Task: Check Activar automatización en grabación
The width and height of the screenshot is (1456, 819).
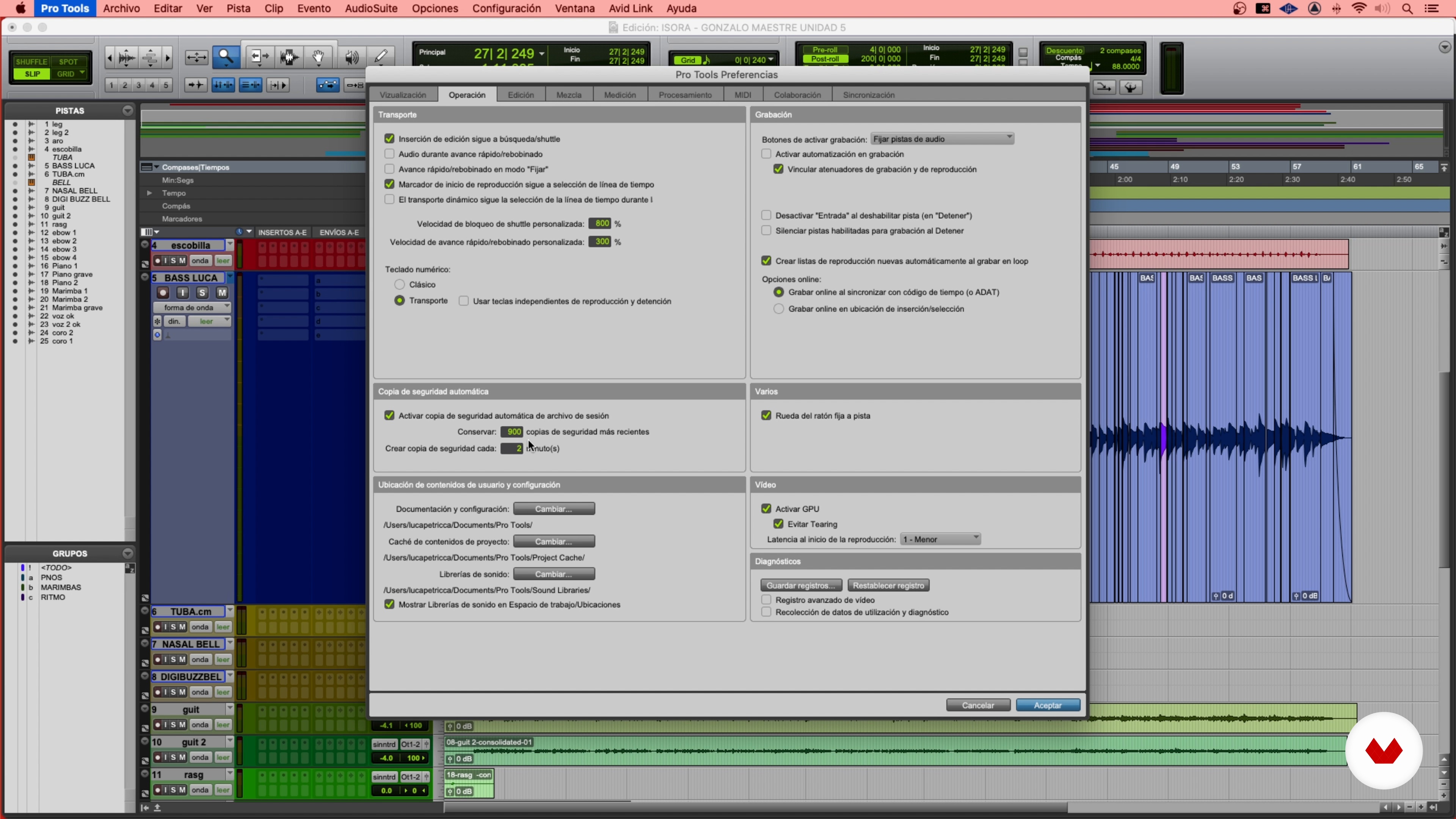Action: click(x=766, y=154)
